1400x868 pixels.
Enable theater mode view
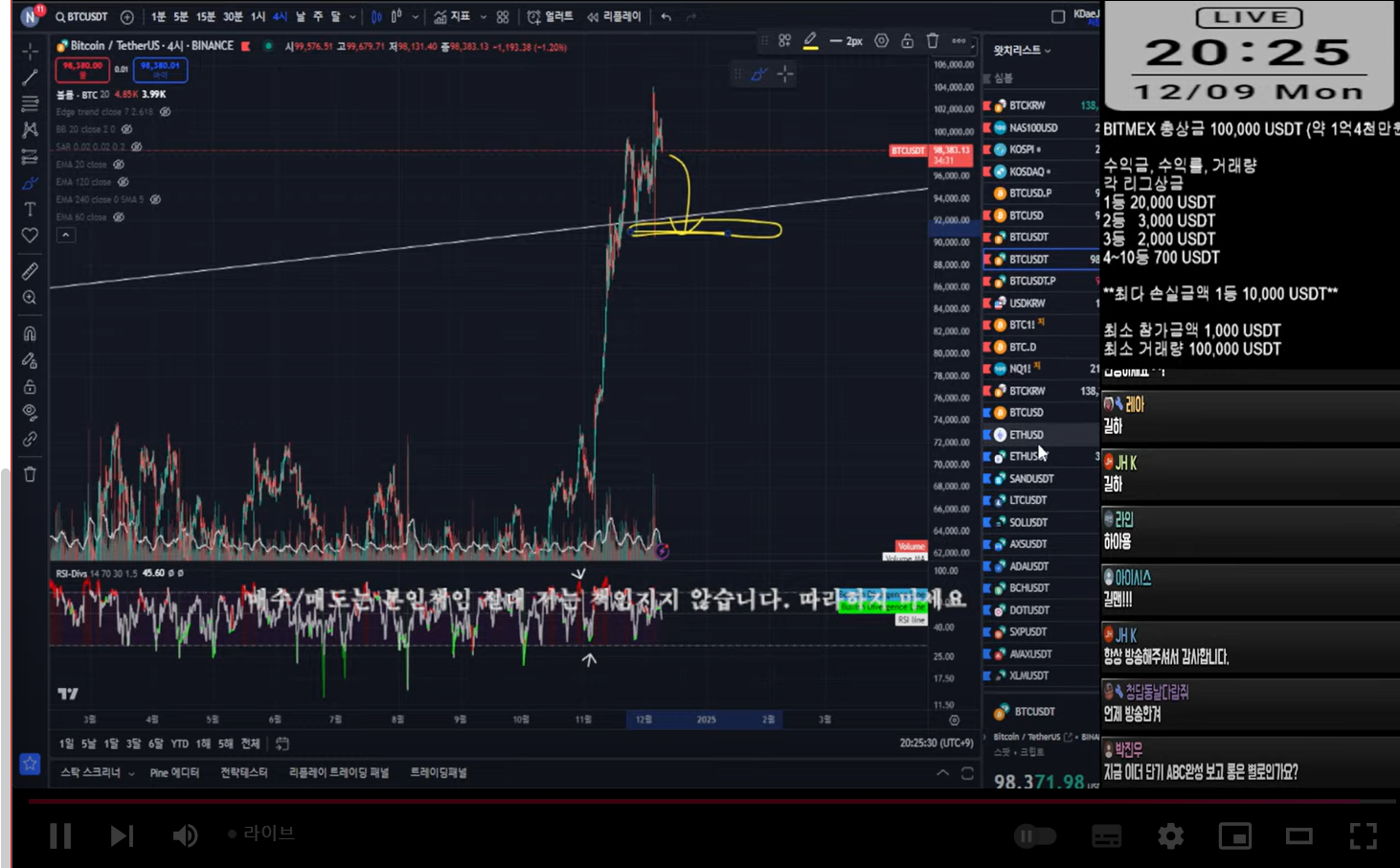(x=1299, y=836)
